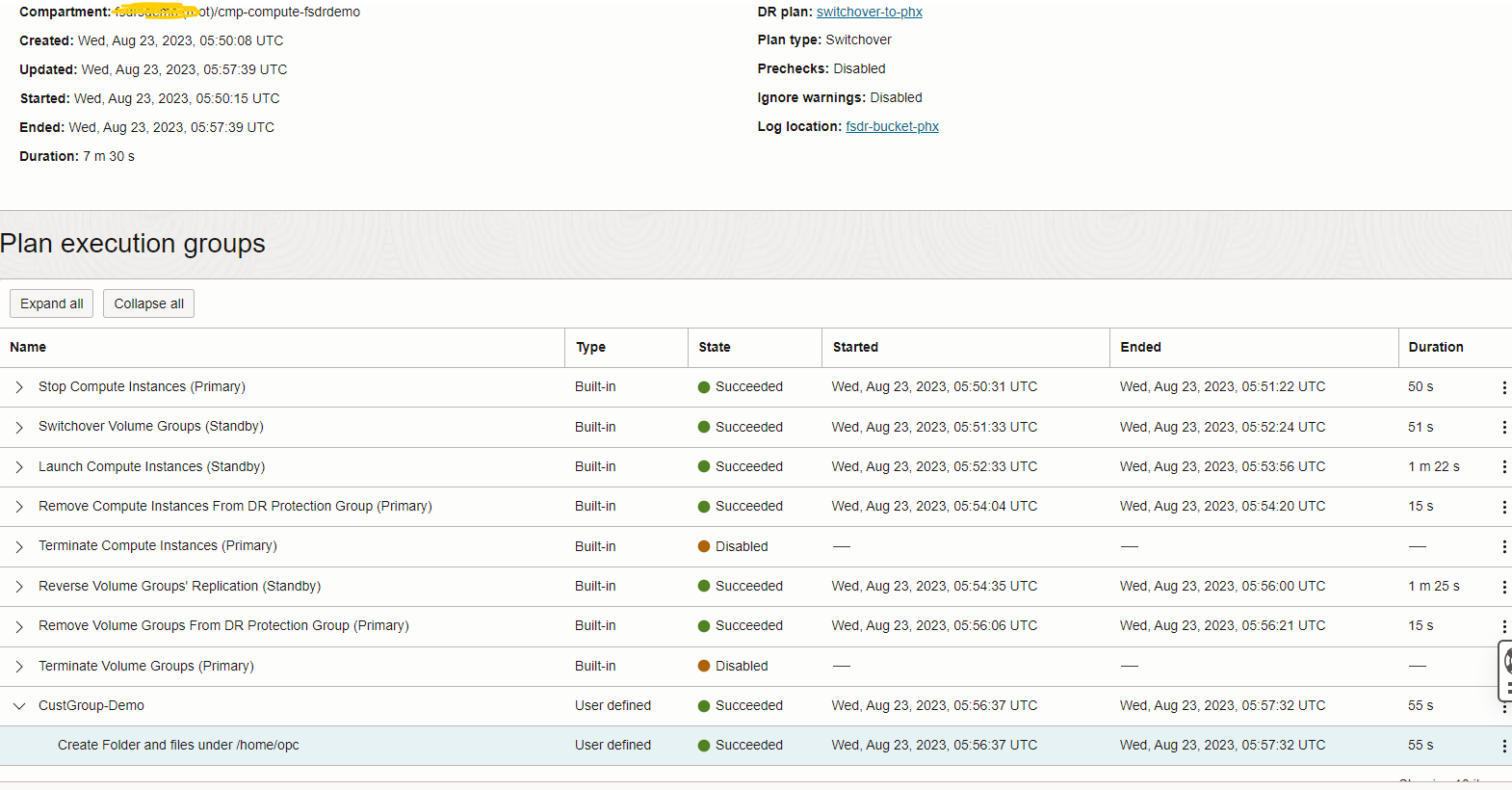This screenshot has height=790, width=1512.
Task: Click the Collapse all button
Action: click(x=149, y=303)
